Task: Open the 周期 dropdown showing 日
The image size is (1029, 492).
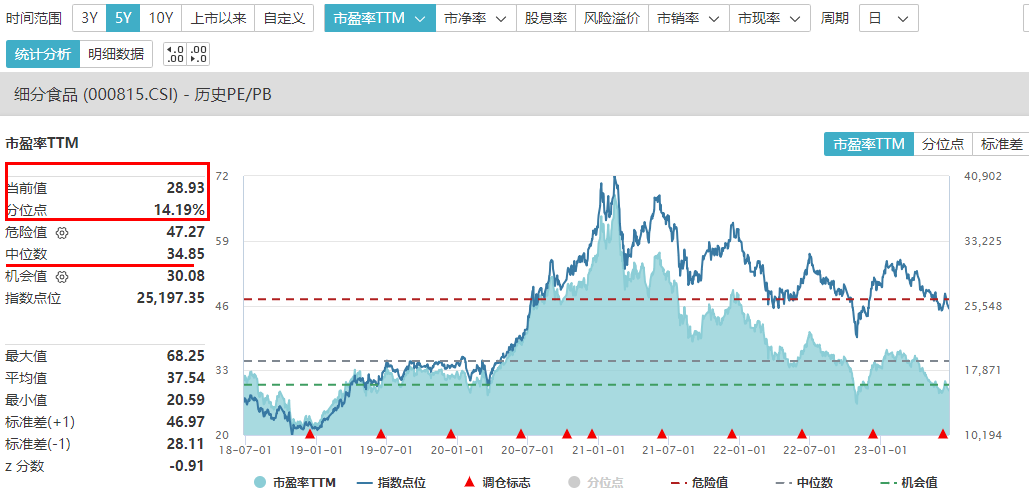Action: [888, 18]
